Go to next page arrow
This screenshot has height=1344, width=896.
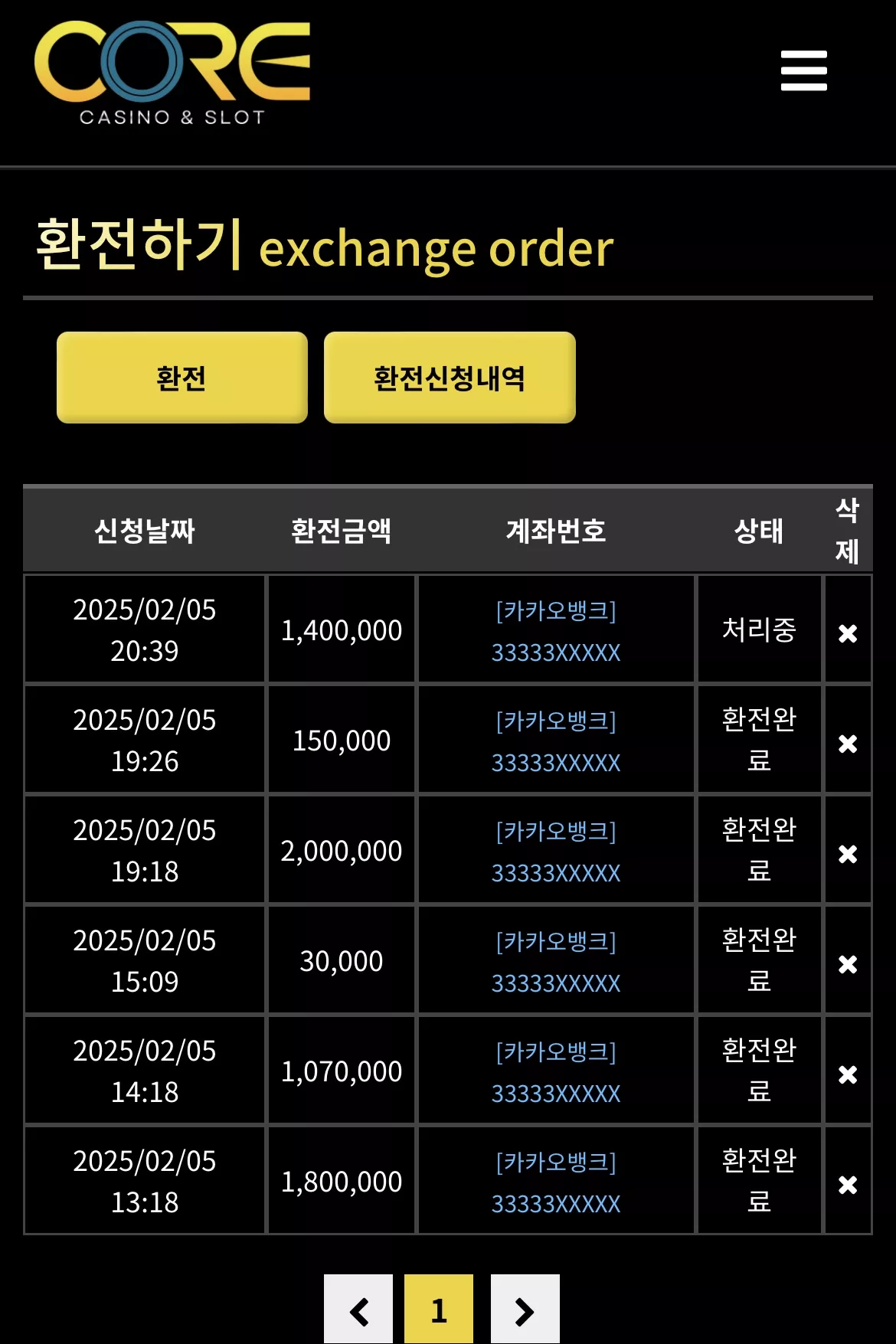point(525,1310)
